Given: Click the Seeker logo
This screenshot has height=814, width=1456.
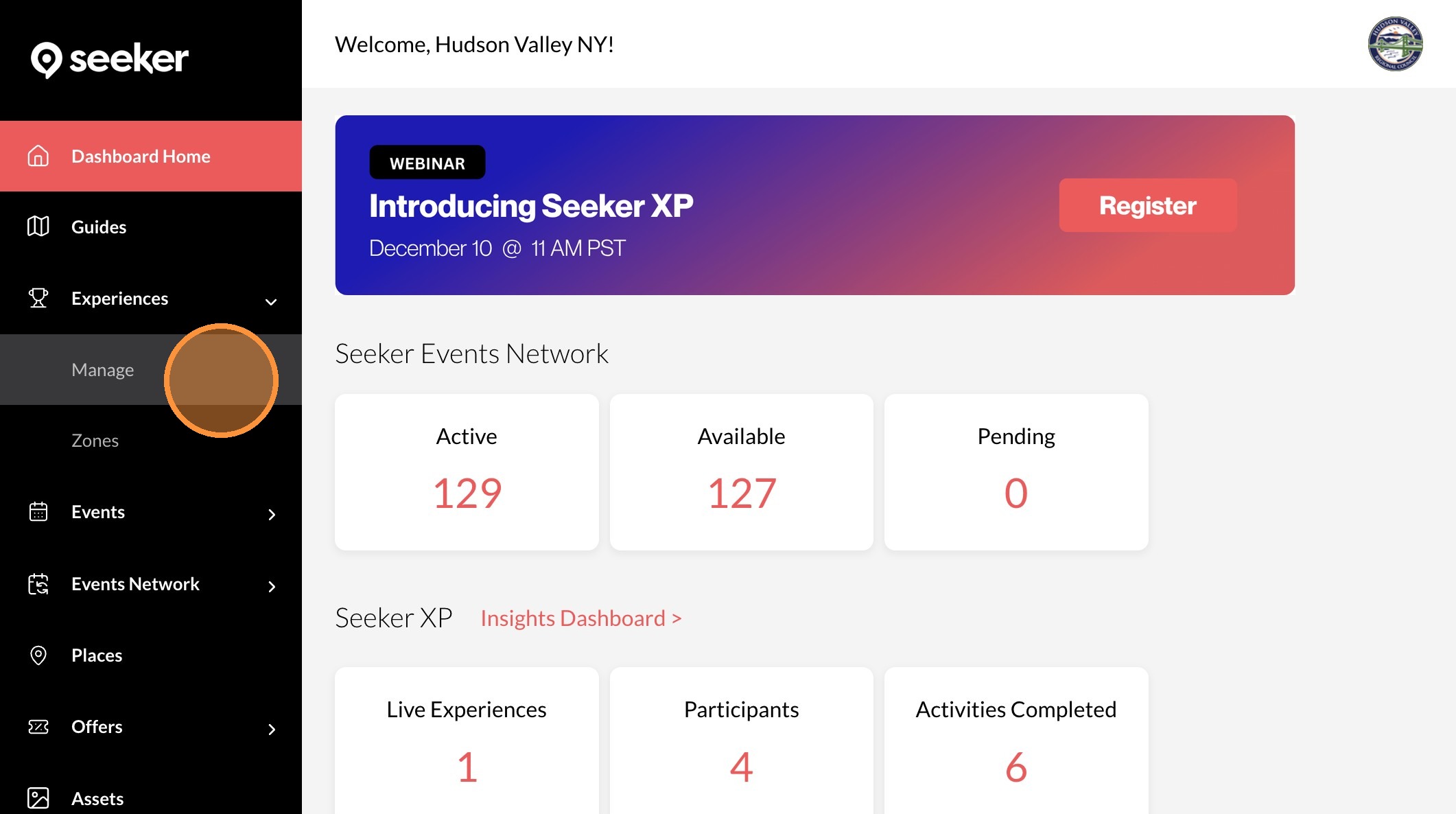Looking at the screenshot, I should click(110, 59).
